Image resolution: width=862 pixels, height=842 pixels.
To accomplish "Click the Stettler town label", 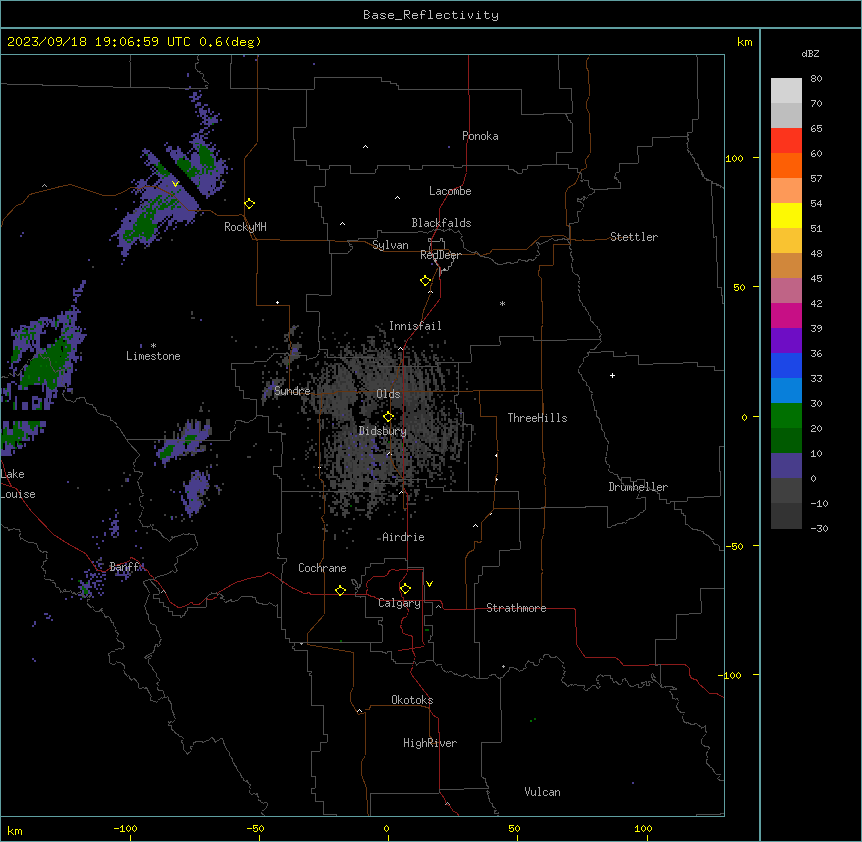I will tap(634, 237).
